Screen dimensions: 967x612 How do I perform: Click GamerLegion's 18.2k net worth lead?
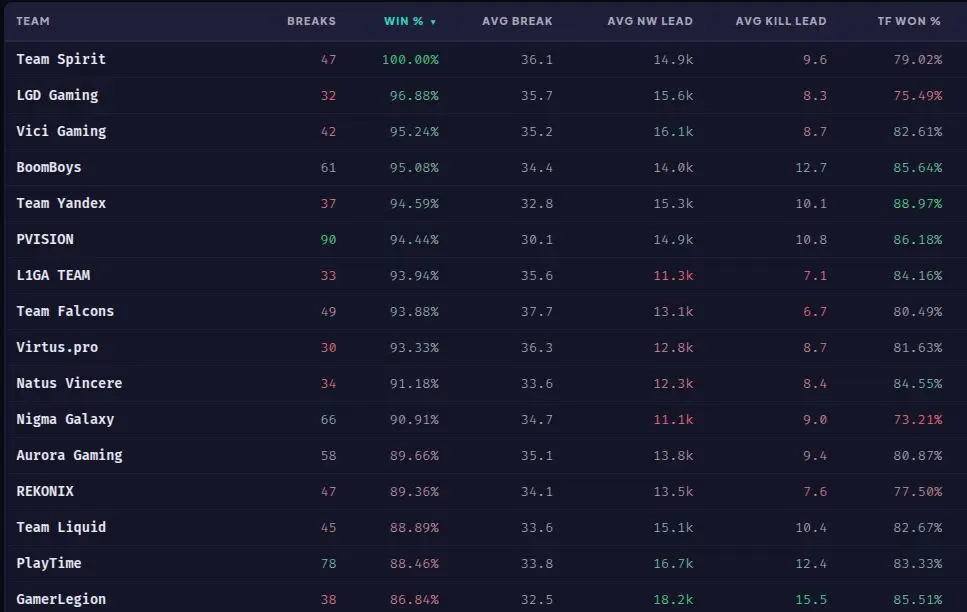coord(673,599)
